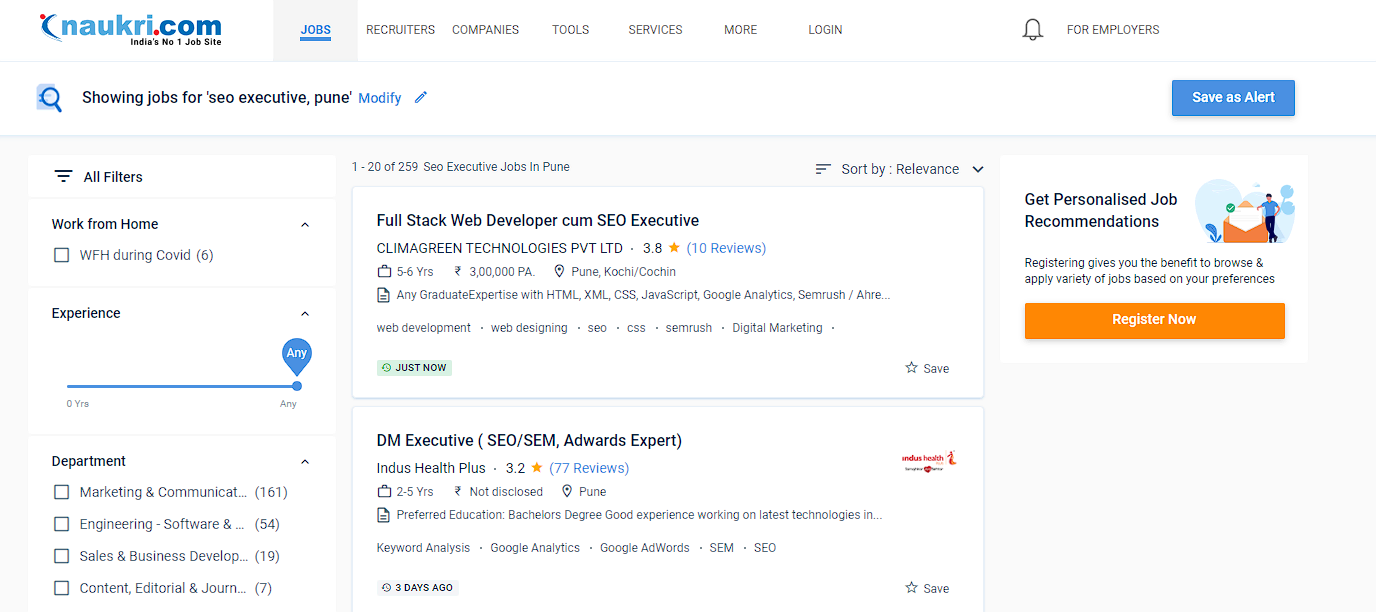
Task: Click the search magnifier icon beside results heading
Action: coord(49,98)
